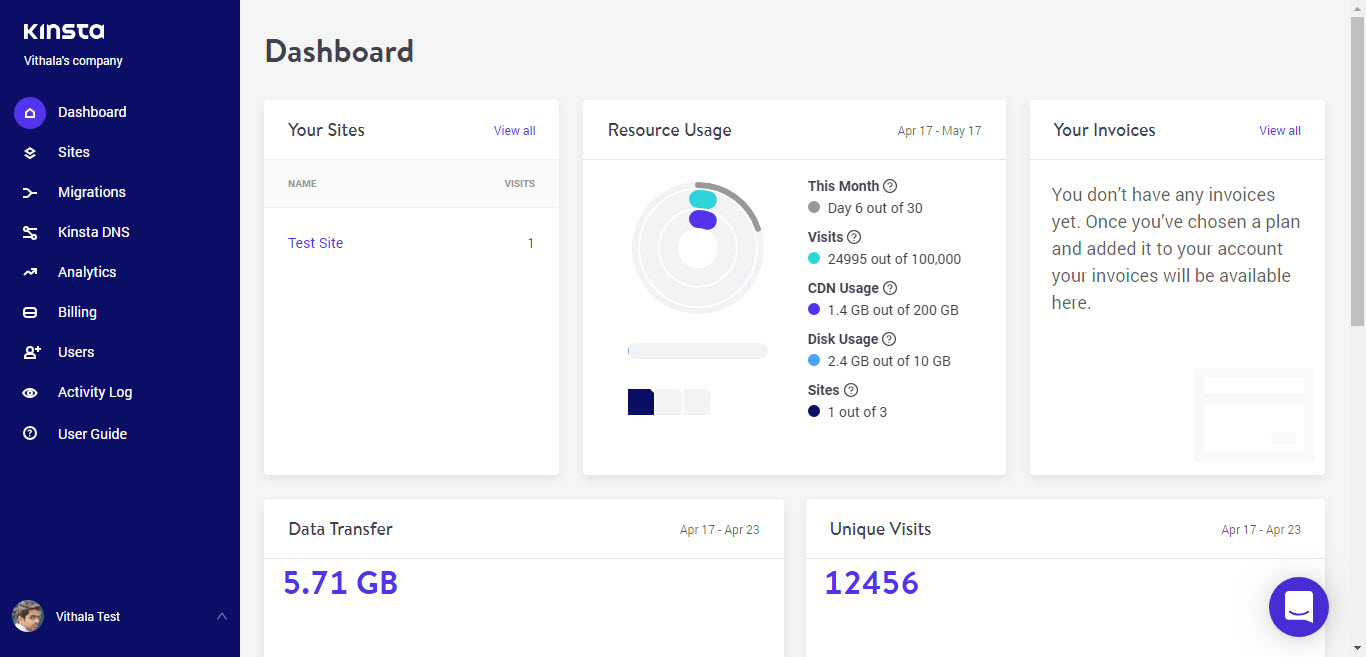Click the Kinsta DNS icon
The width and height of the screenshot is (1366, 657).
[30, 233]
